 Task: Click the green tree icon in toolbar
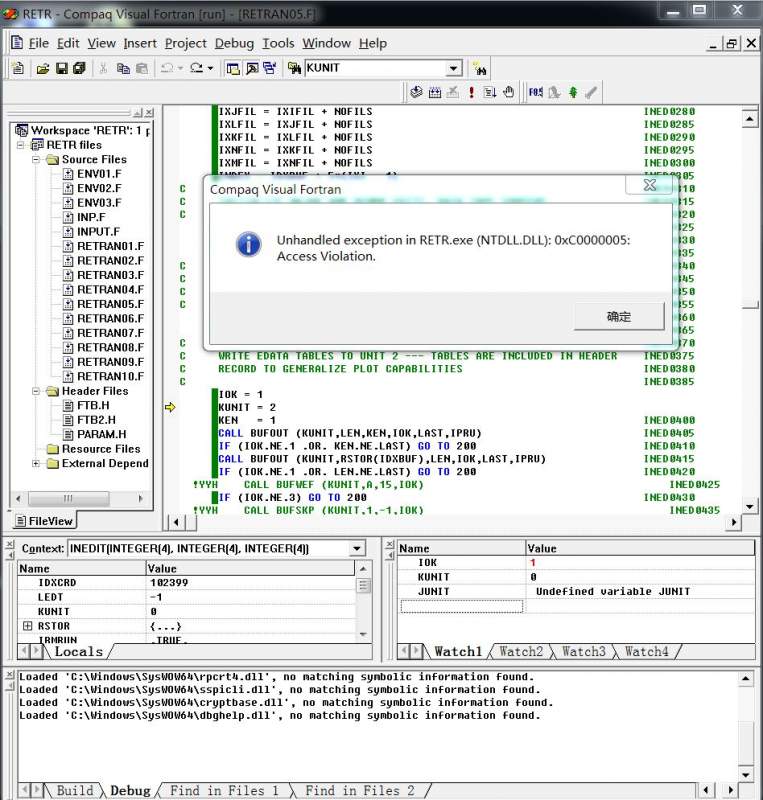coord(573,92)
